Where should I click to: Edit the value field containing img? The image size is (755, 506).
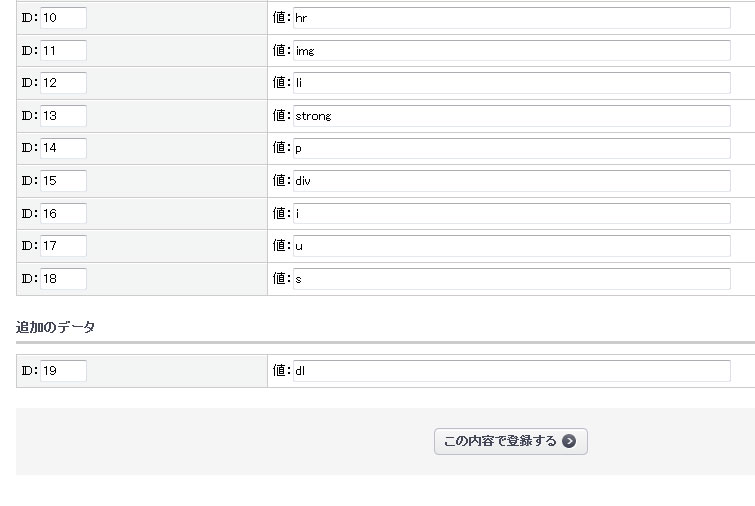pyautogui.click(x=512, y=51)
